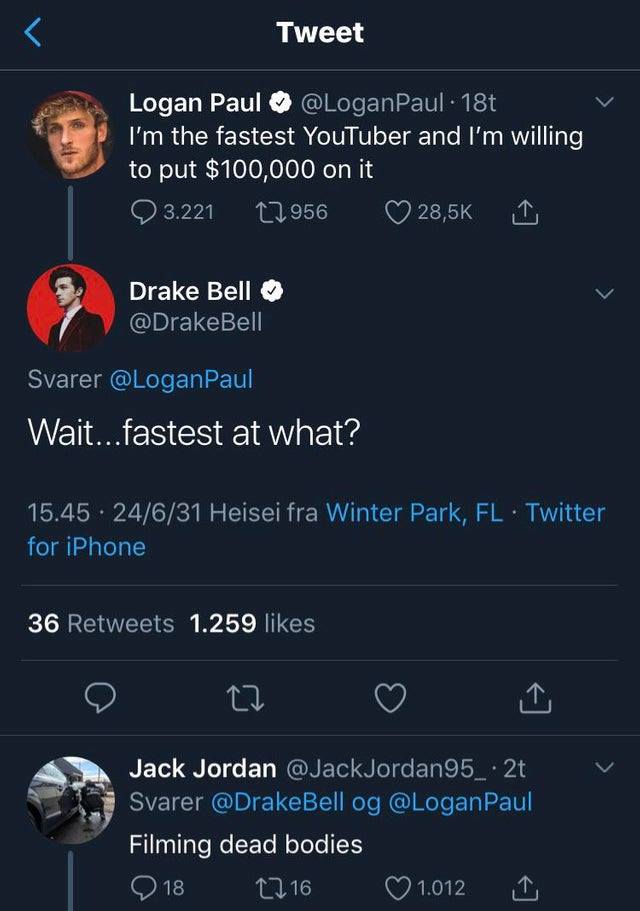The height and width of the screenshot is (911, 640).
Task: Like Logan Paul's tweet with 28,5K likes
Action: point(398,212)
